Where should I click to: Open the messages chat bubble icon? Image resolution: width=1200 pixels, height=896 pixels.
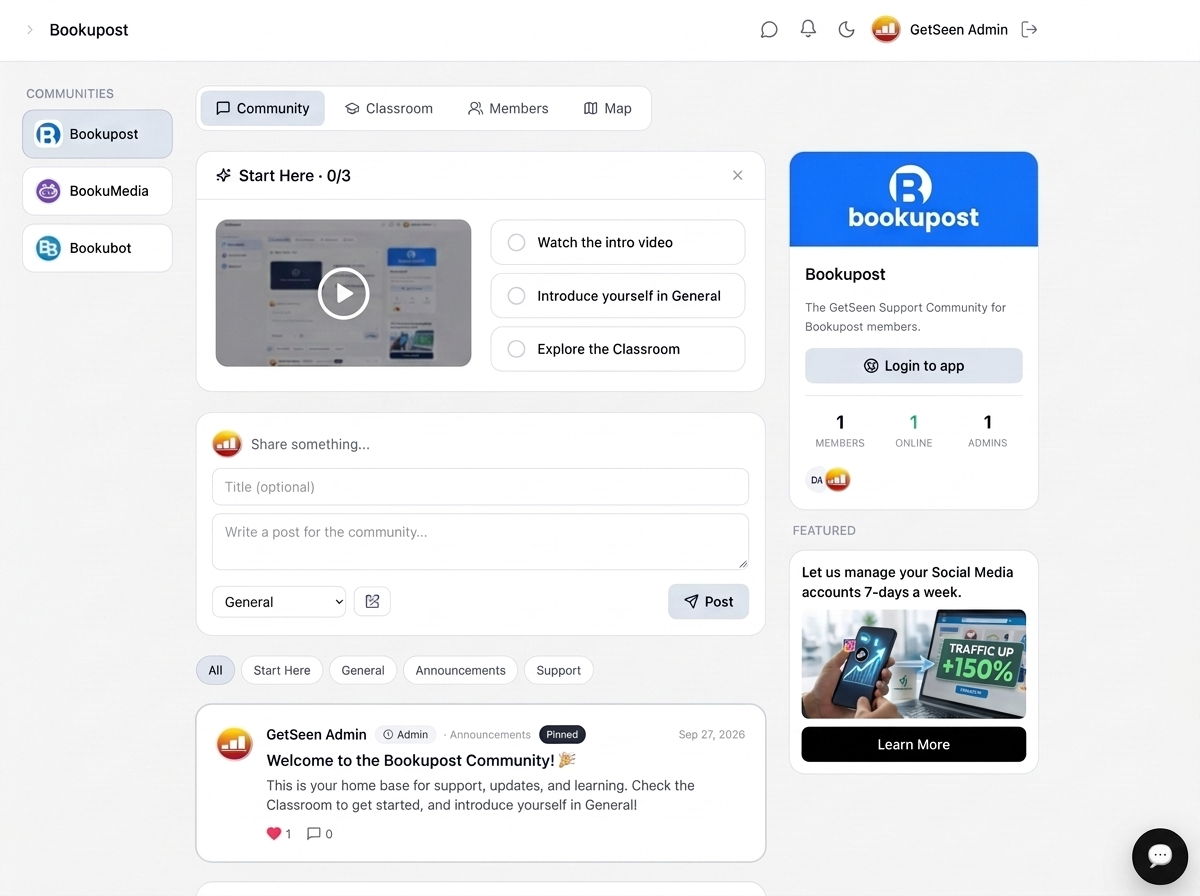coord(769,30)
